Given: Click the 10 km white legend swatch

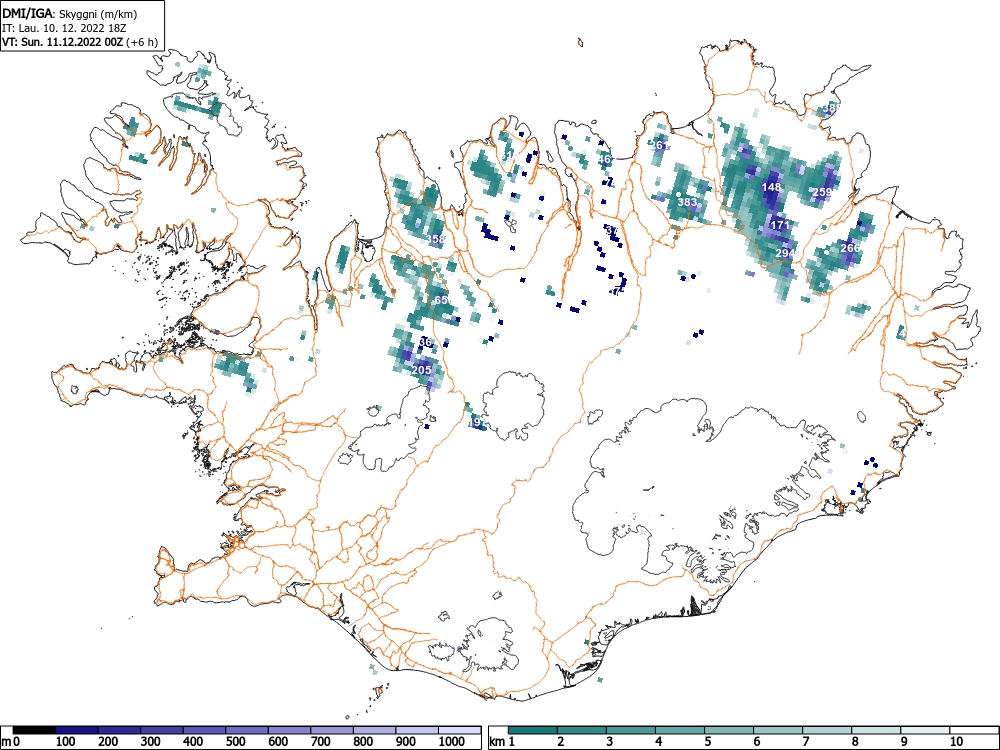Looking at the screenshot, I should 974,730.
